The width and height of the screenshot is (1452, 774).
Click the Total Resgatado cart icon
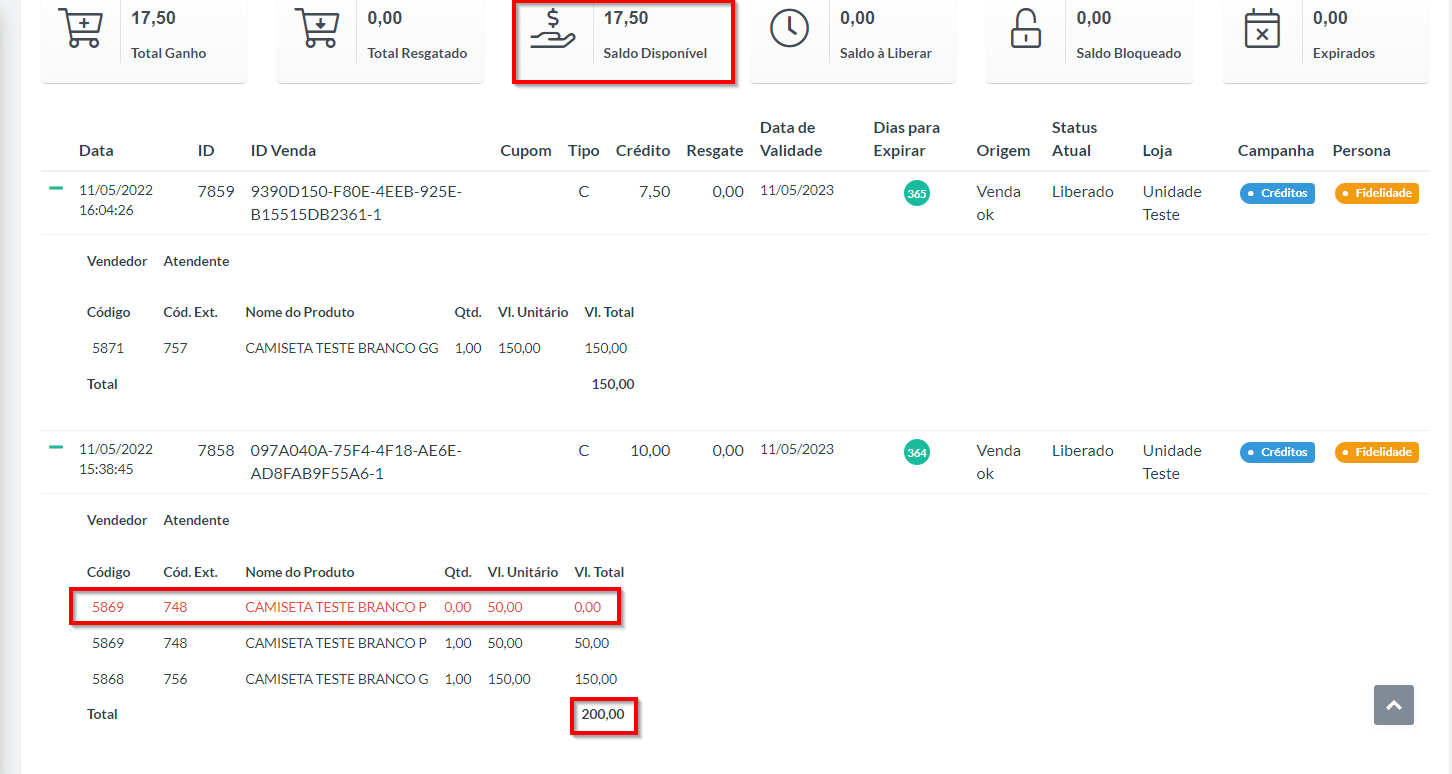click(x=316, y=28)
